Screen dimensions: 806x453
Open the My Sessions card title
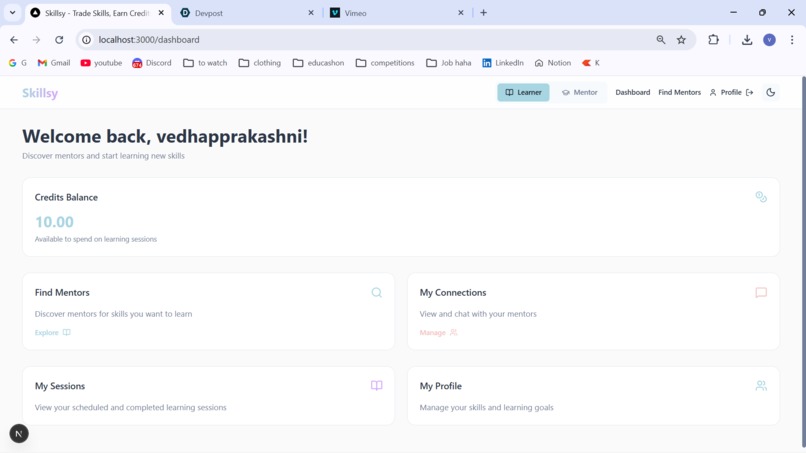tap(60, 386)
